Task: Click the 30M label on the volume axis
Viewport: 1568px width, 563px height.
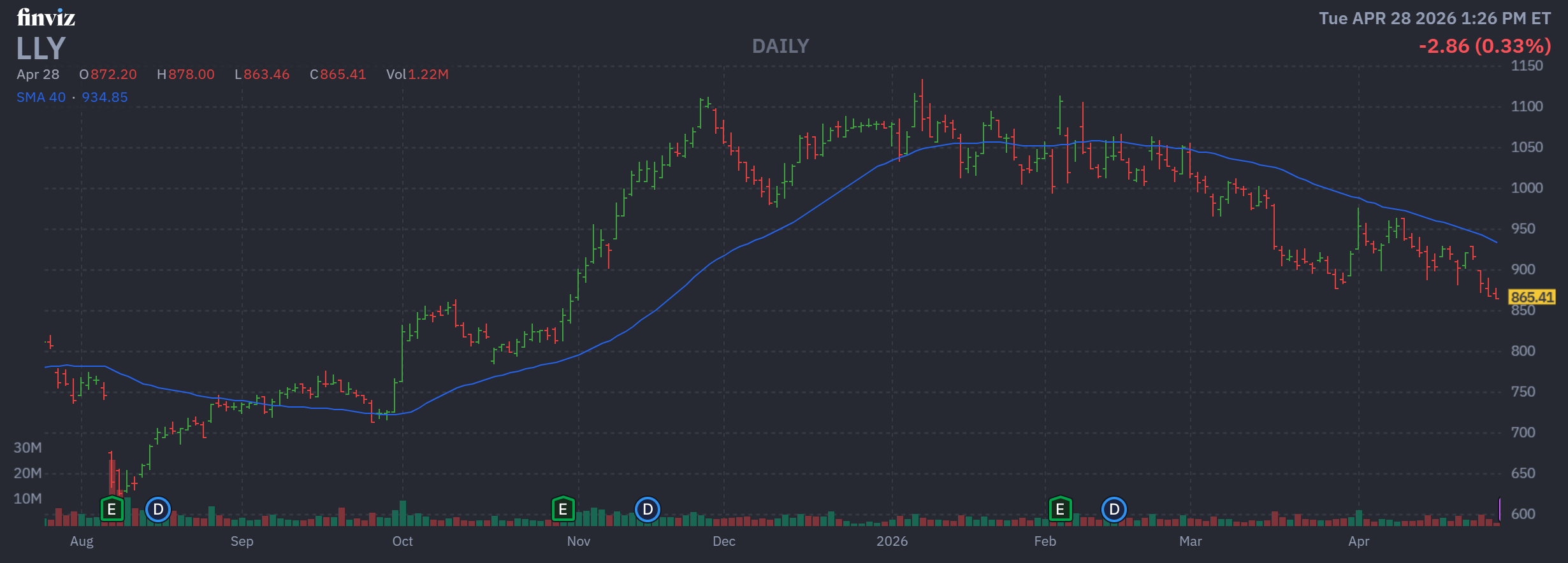Action: click(27, 448)
